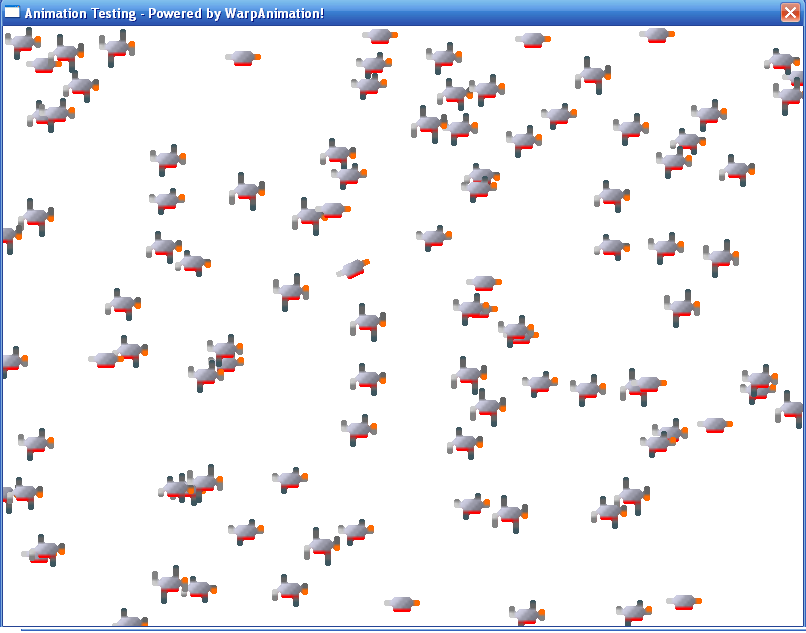The height and width of the screenshot is (633, 806).
Task: Pick the legless sprite directly below the tilted sprite
Action: [x=483, y=283]
